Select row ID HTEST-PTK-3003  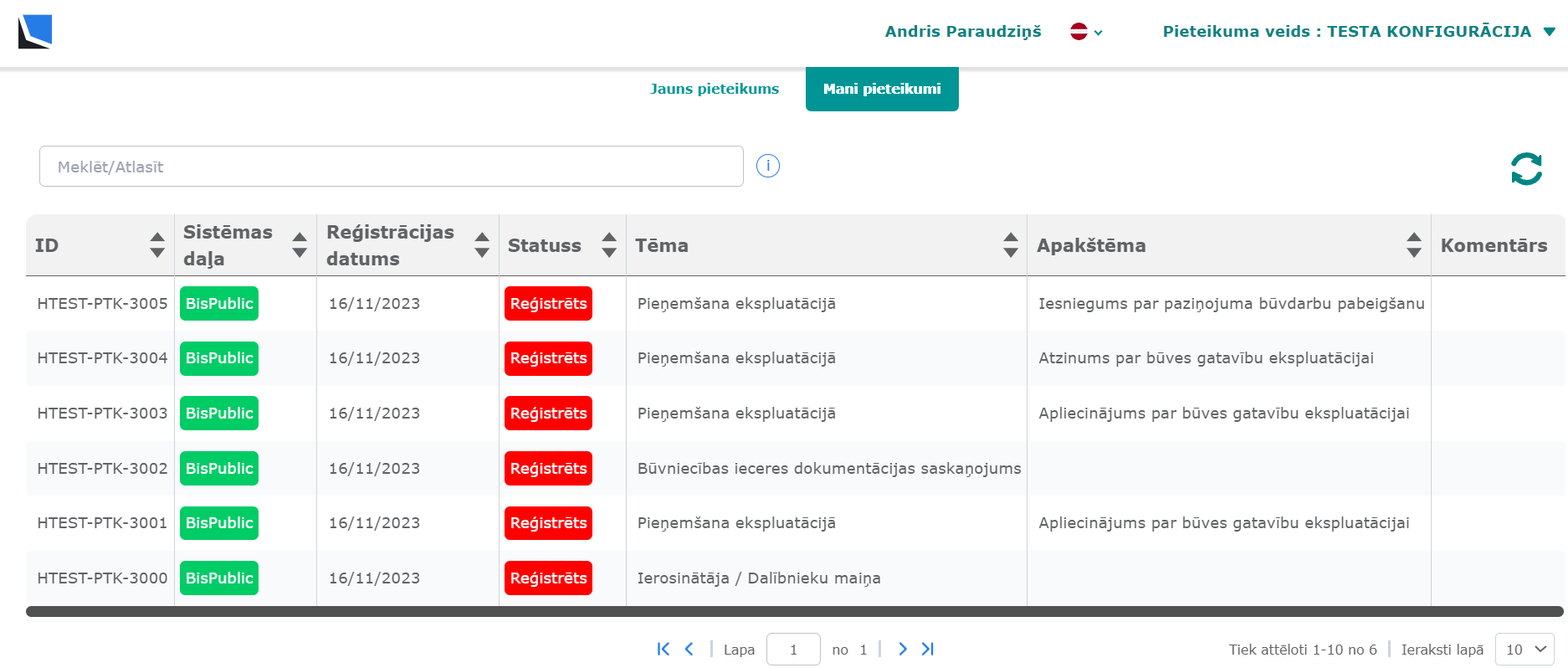(102, 414)
